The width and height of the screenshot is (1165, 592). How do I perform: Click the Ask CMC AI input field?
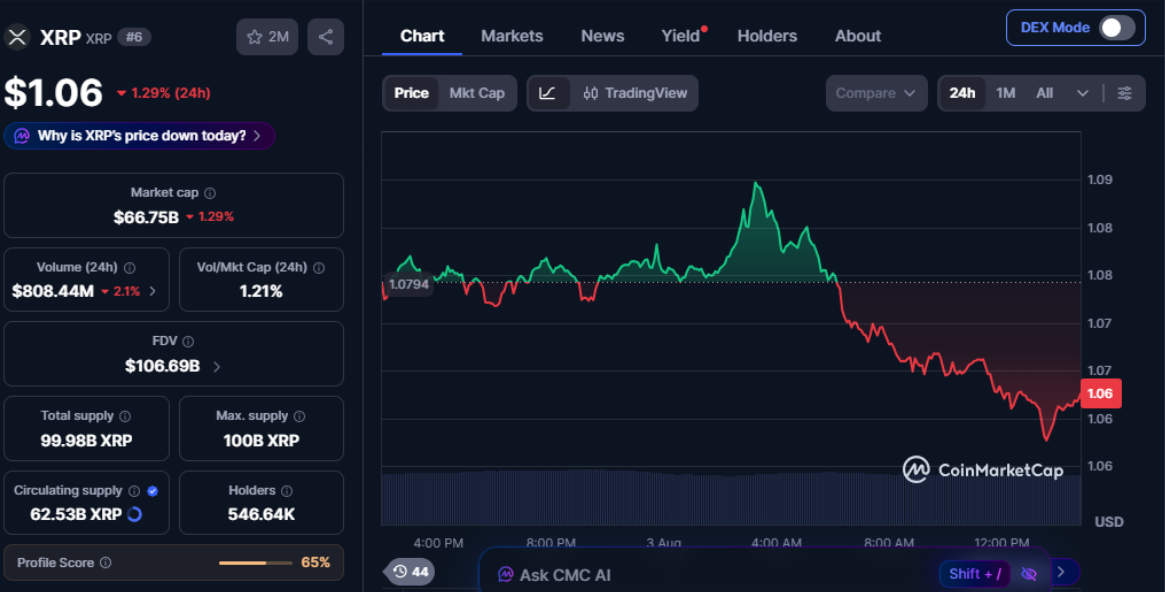click(765, 573)
